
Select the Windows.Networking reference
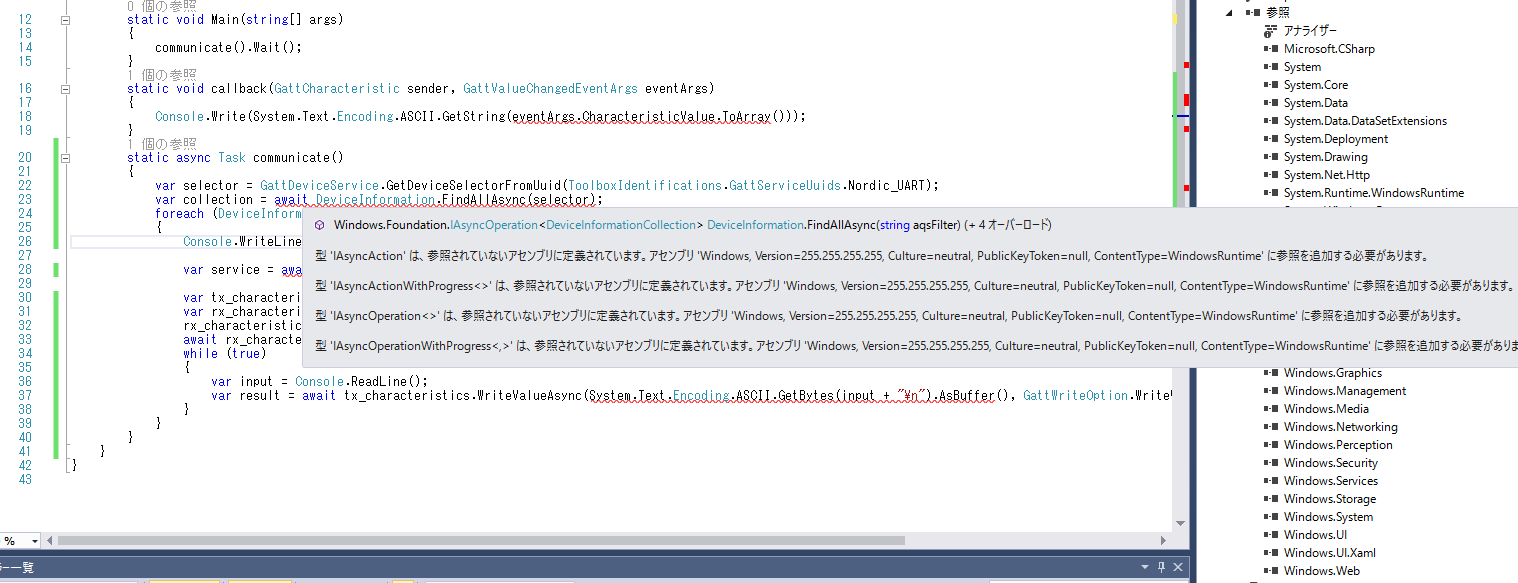pos(1340,427)
